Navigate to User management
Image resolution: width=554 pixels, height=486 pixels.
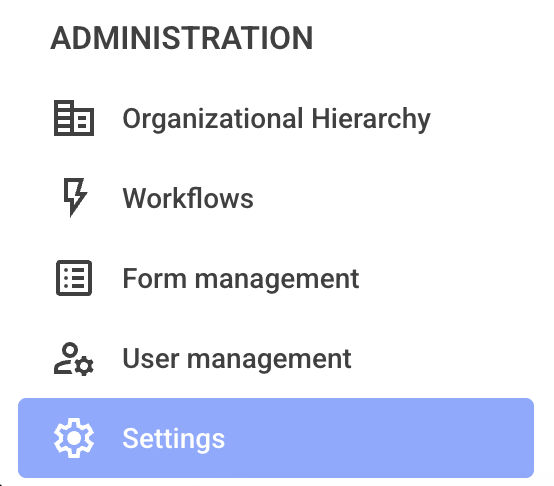coord(276,358)
